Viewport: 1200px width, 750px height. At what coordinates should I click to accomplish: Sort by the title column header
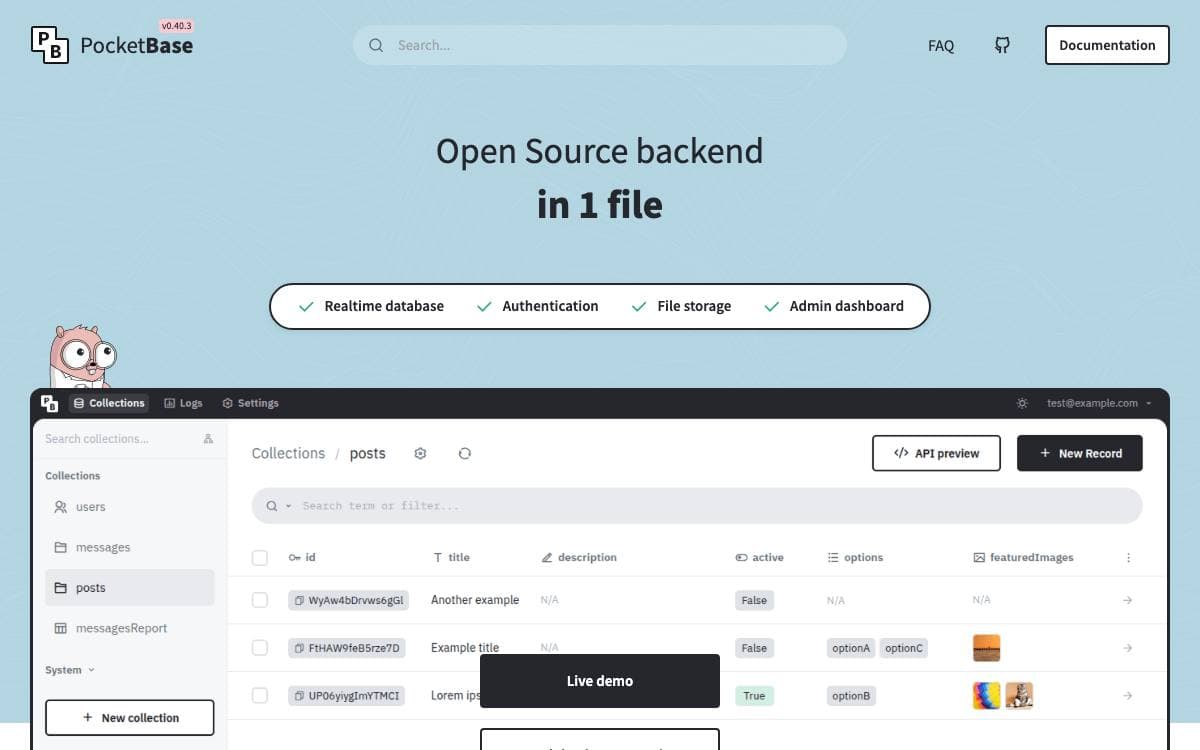pos(451,558)
